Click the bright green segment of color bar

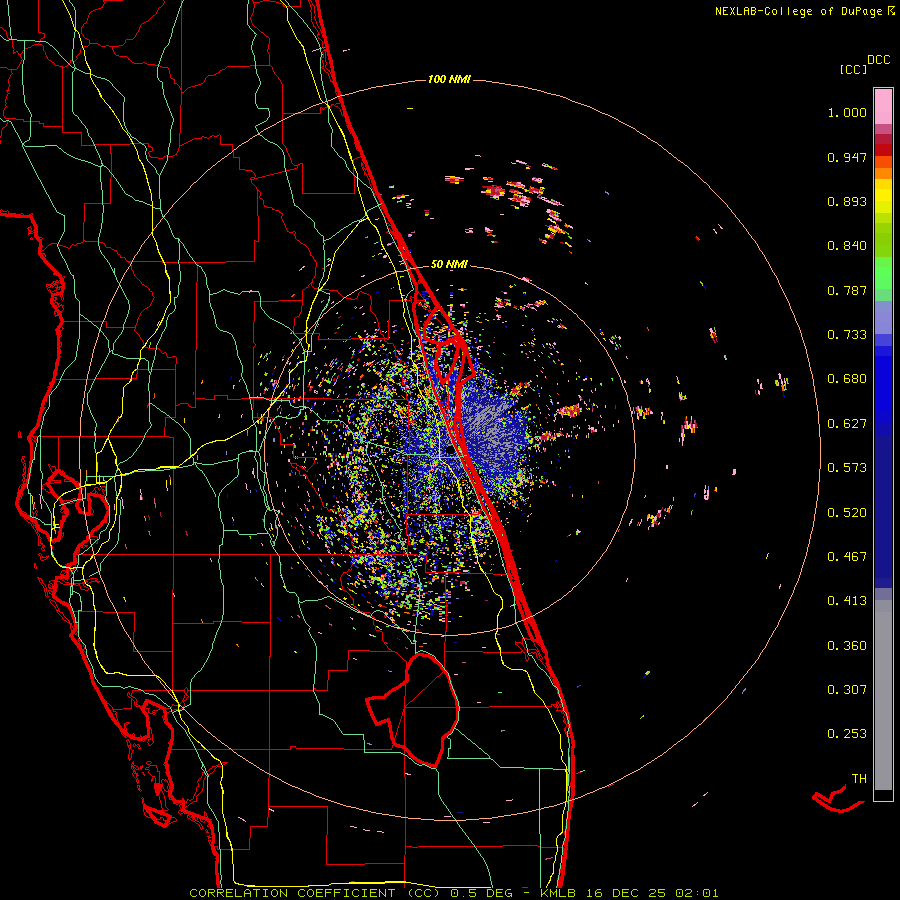[883, 273]
